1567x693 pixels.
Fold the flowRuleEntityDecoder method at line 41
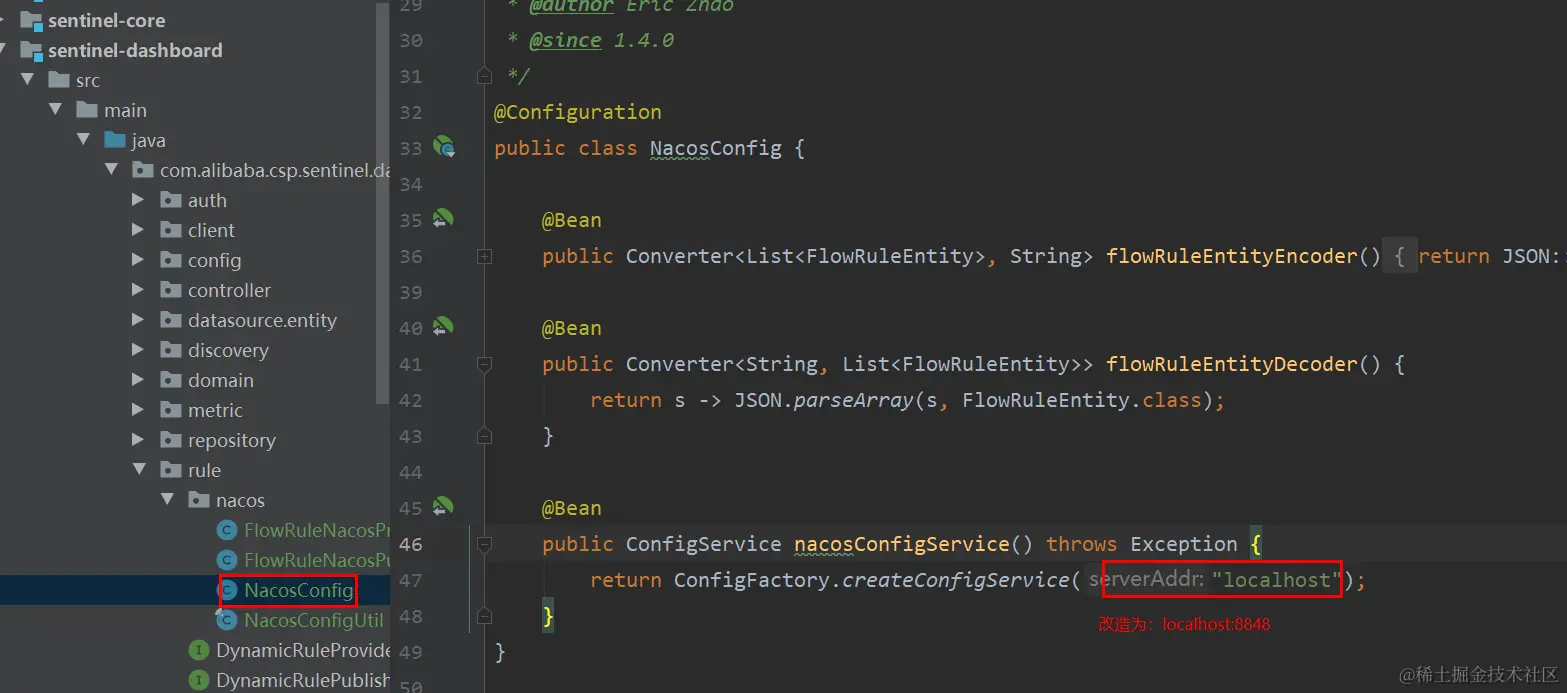click(x=484, y=364)
